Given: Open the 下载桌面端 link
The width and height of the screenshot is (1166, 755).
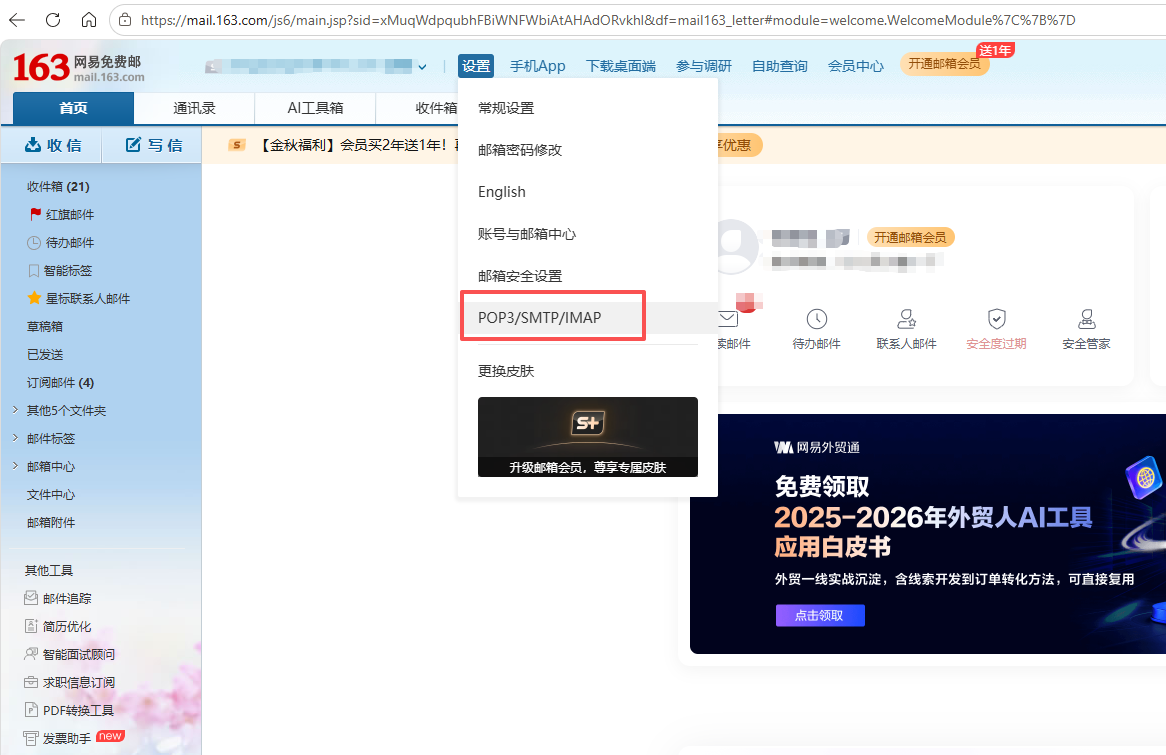Looking at the screenshot, I should pos(621,66).
